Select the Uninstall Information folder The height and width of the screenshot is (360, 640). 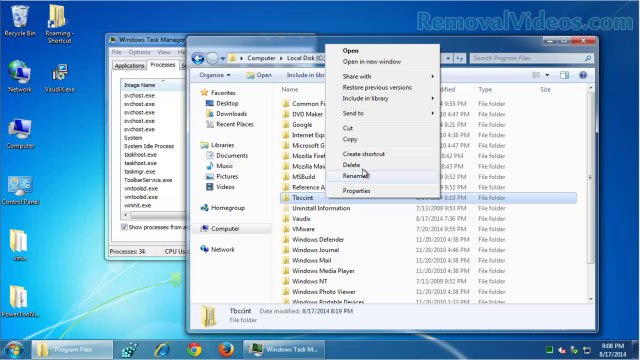pyautogui.click(x=321, y=208)
